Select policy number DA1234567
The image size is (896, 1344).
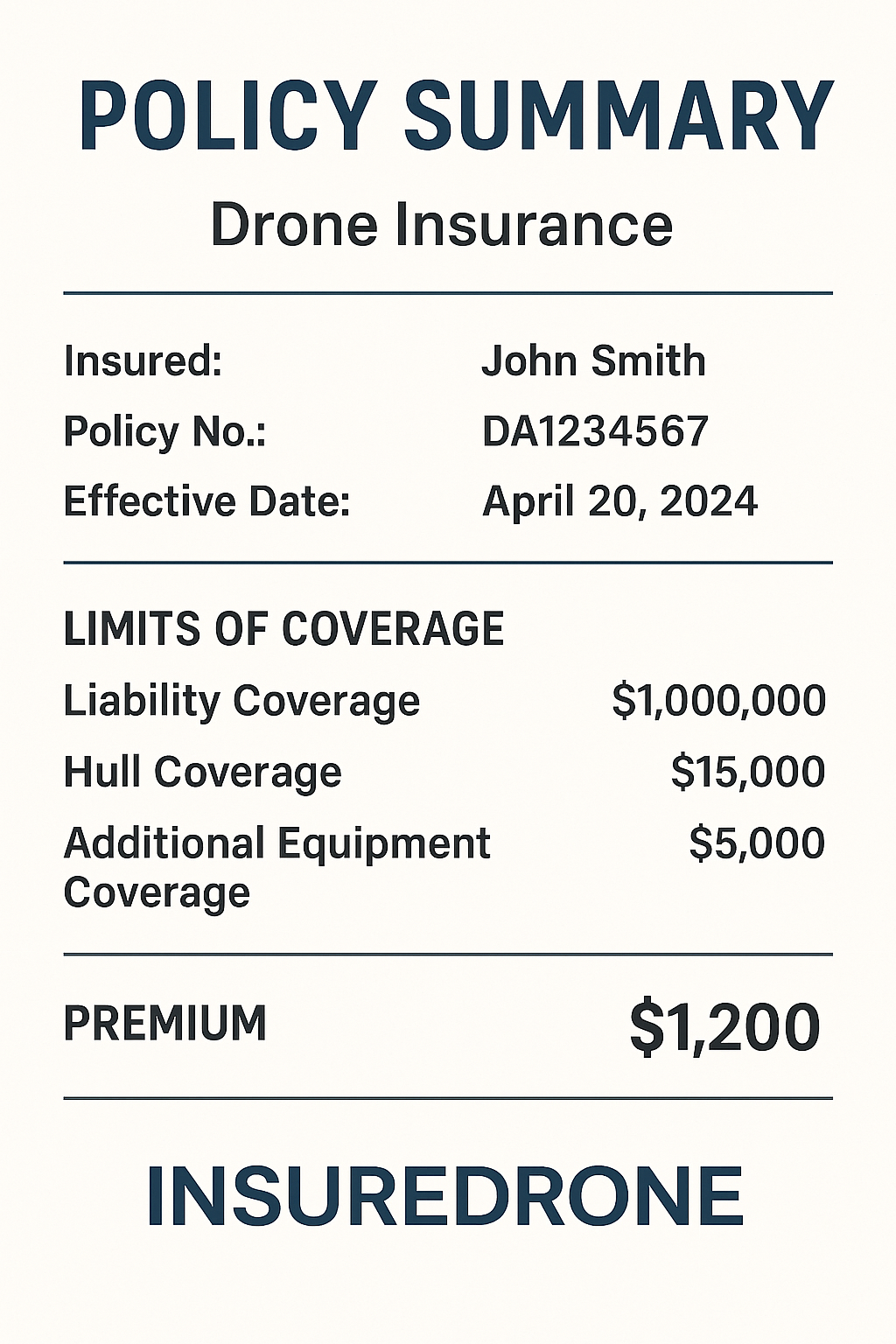tap(595, 431)
